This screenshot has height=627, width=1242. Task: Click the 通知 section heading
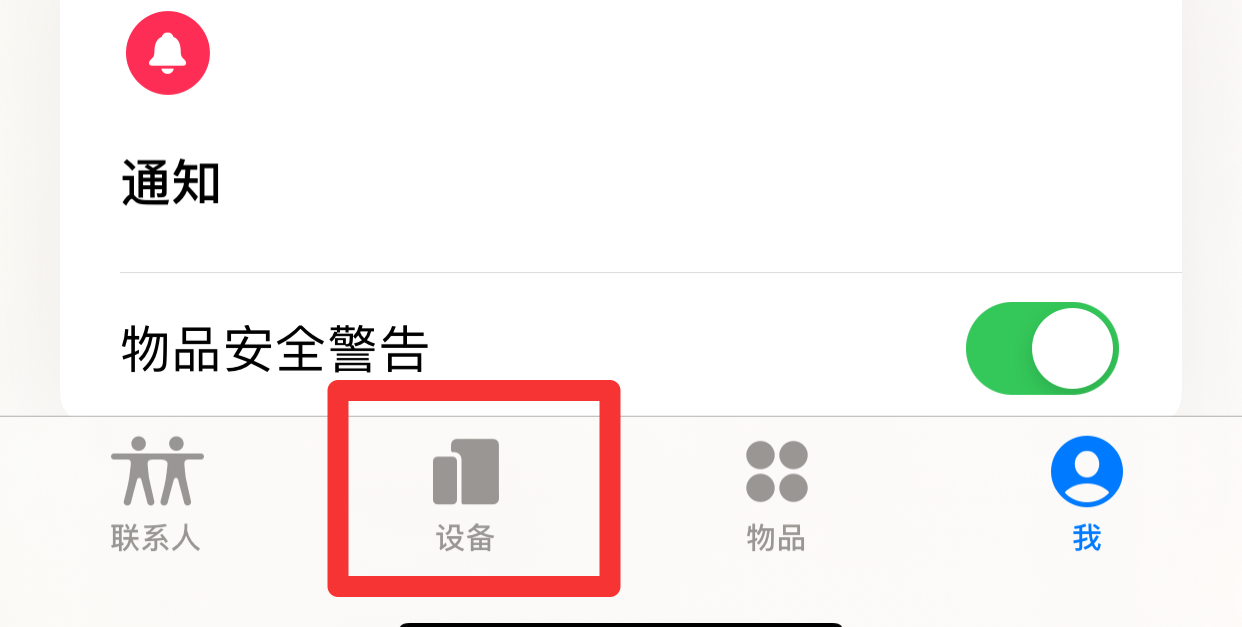pyautogui.click(x=171, y=183)
